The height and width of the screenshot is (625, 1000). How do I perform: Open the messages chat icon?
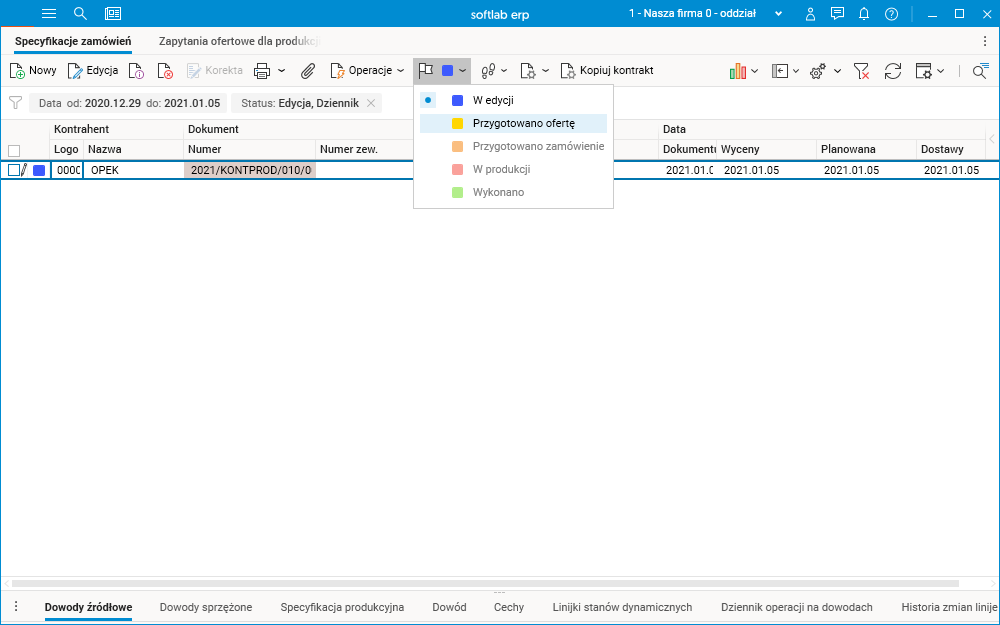(837, 13)
